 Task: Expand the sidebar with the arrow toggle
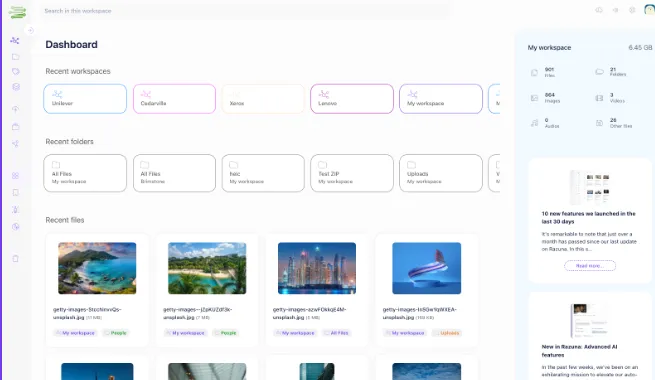[x=30, y=30]
